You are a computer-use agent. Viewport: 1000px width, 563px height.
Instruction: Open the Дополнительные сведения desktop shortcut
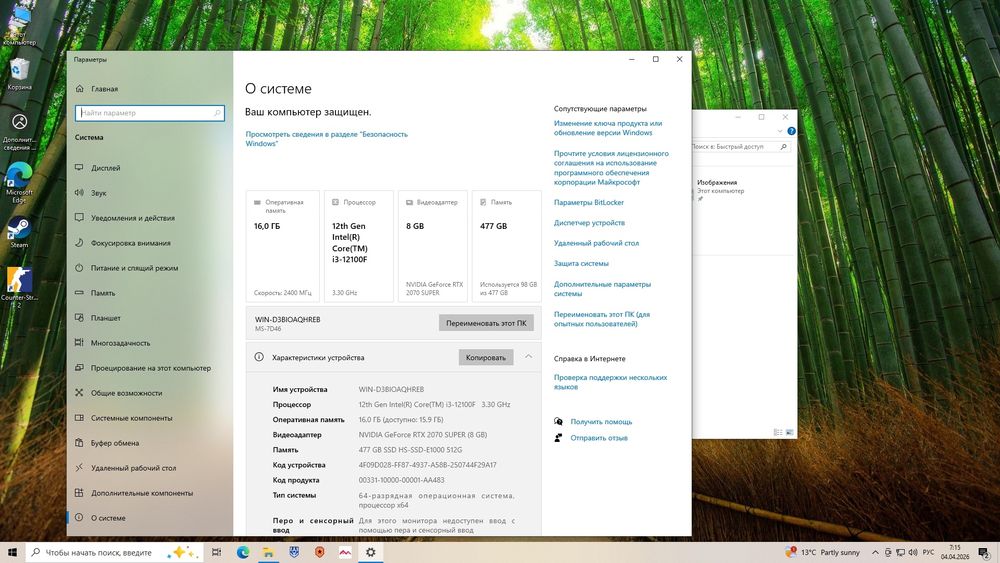coord(19,131)
